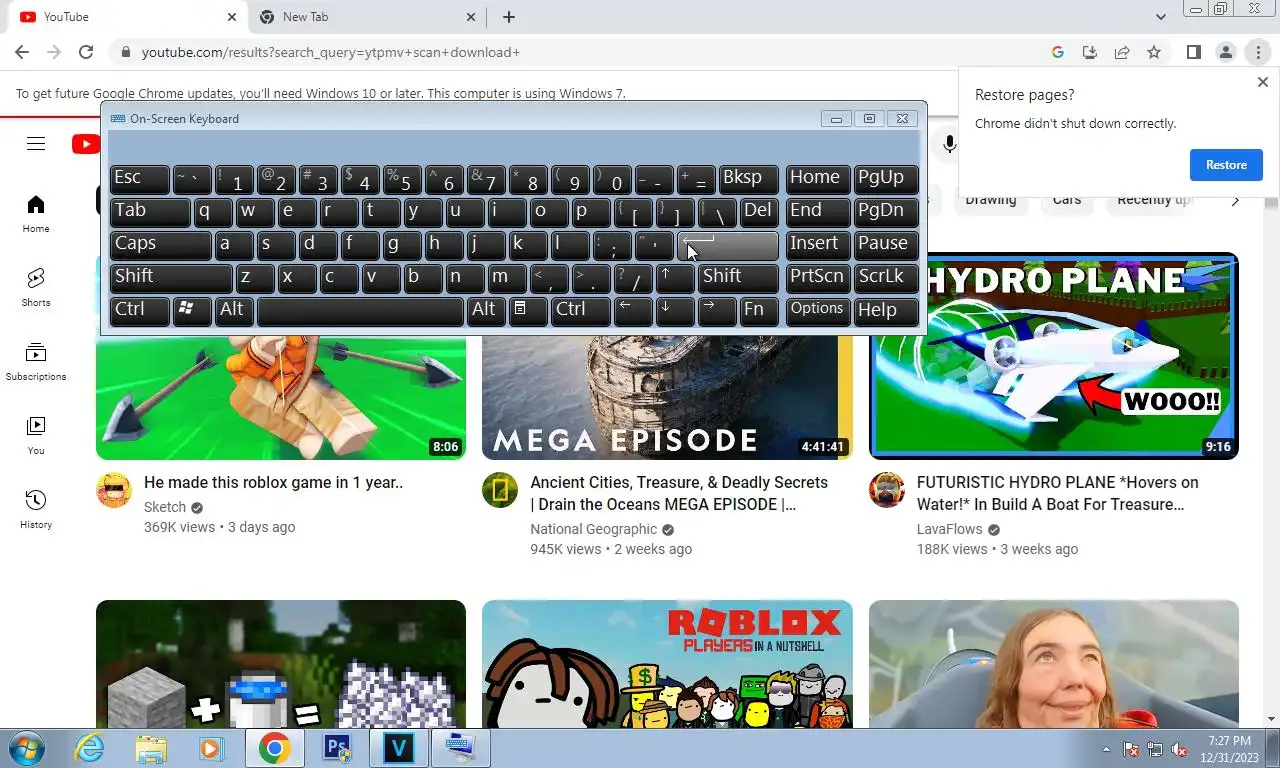The height and width of the screenshot is (768, 1280).
Task: Open 'FUTURISTIC HYDRO PLANE' video title
Action: tap(1057, 493)
